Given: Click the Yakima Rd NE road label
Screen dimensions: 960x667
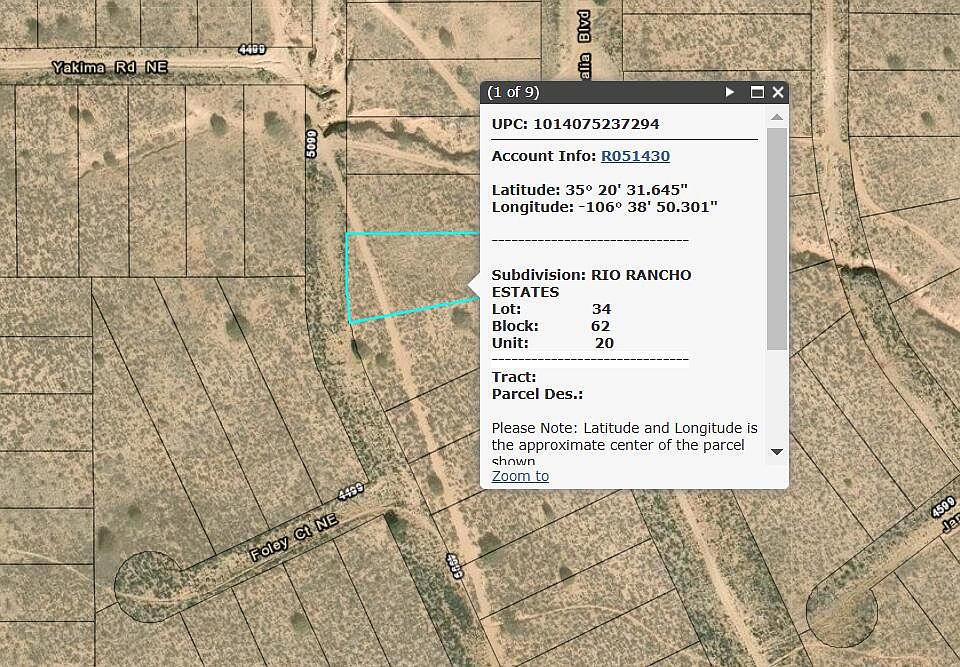Looking at the screenshot, I should click(x=110, y=67).
